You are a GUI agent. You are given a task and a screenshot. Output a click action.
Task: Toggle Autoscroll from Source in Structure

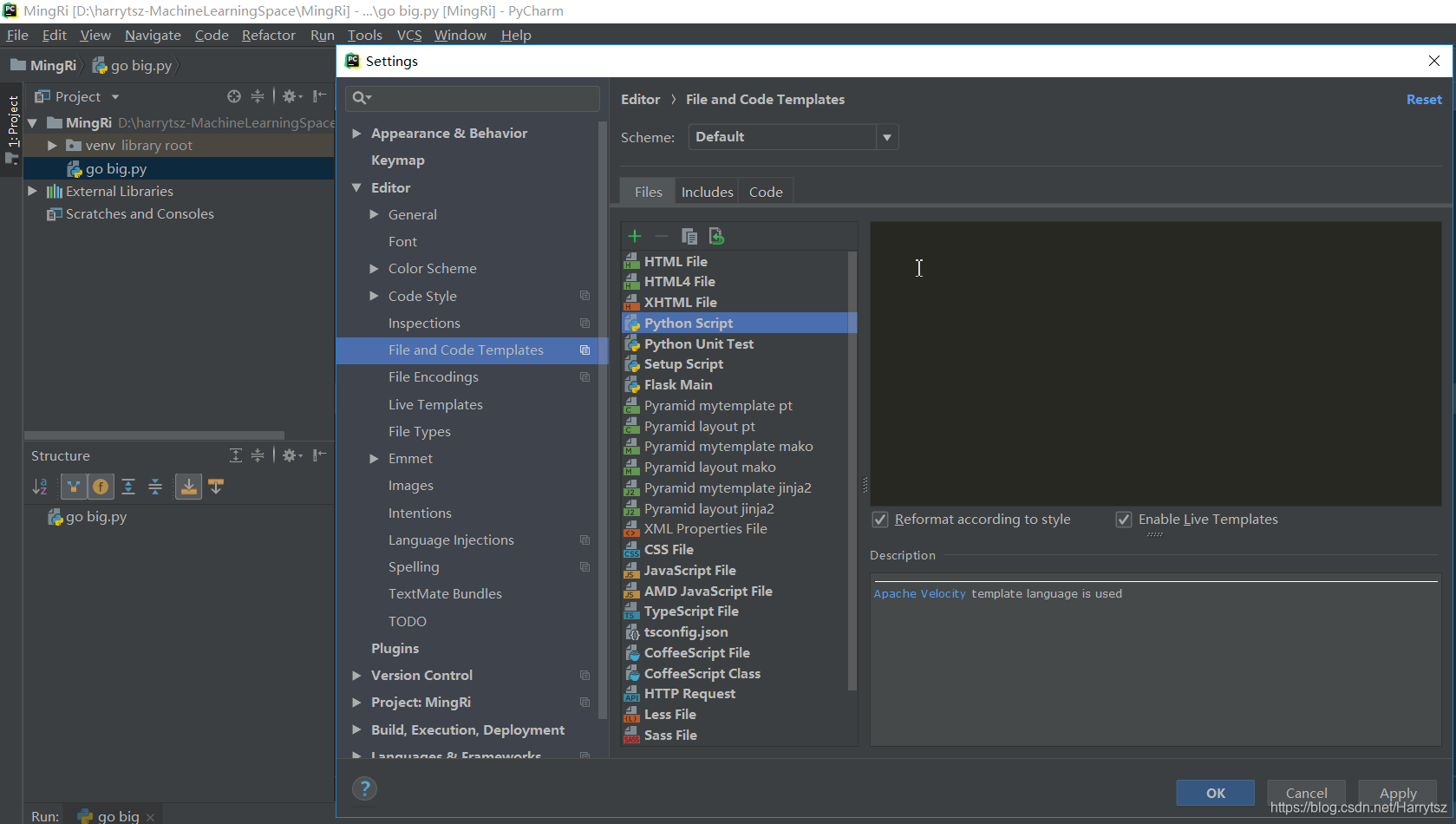[216, 487]
